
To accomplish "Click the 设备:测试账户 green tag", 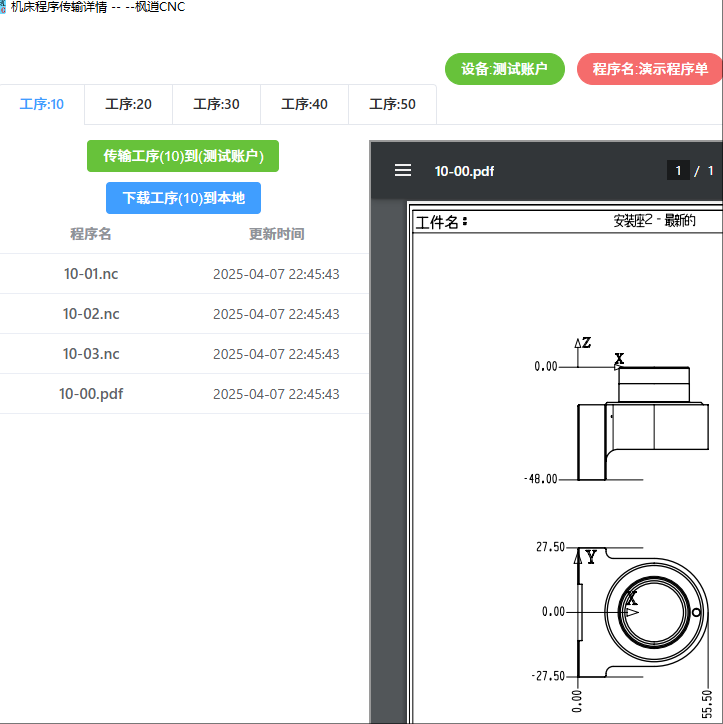I will tap(504, 69).
